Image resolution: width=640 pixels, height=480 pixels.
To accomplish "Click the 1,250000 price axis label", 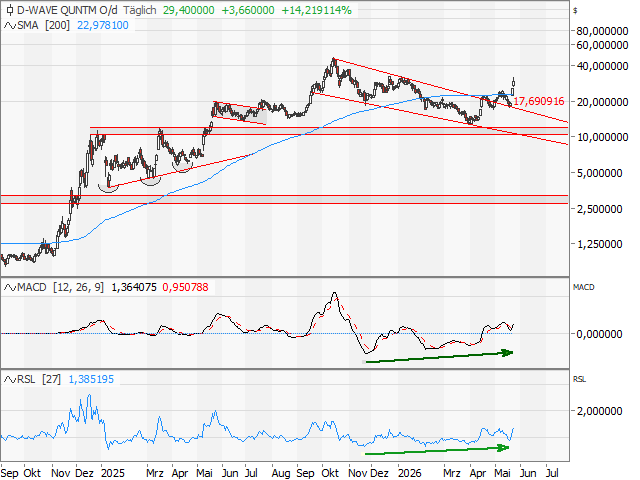I will pos(599,244).
